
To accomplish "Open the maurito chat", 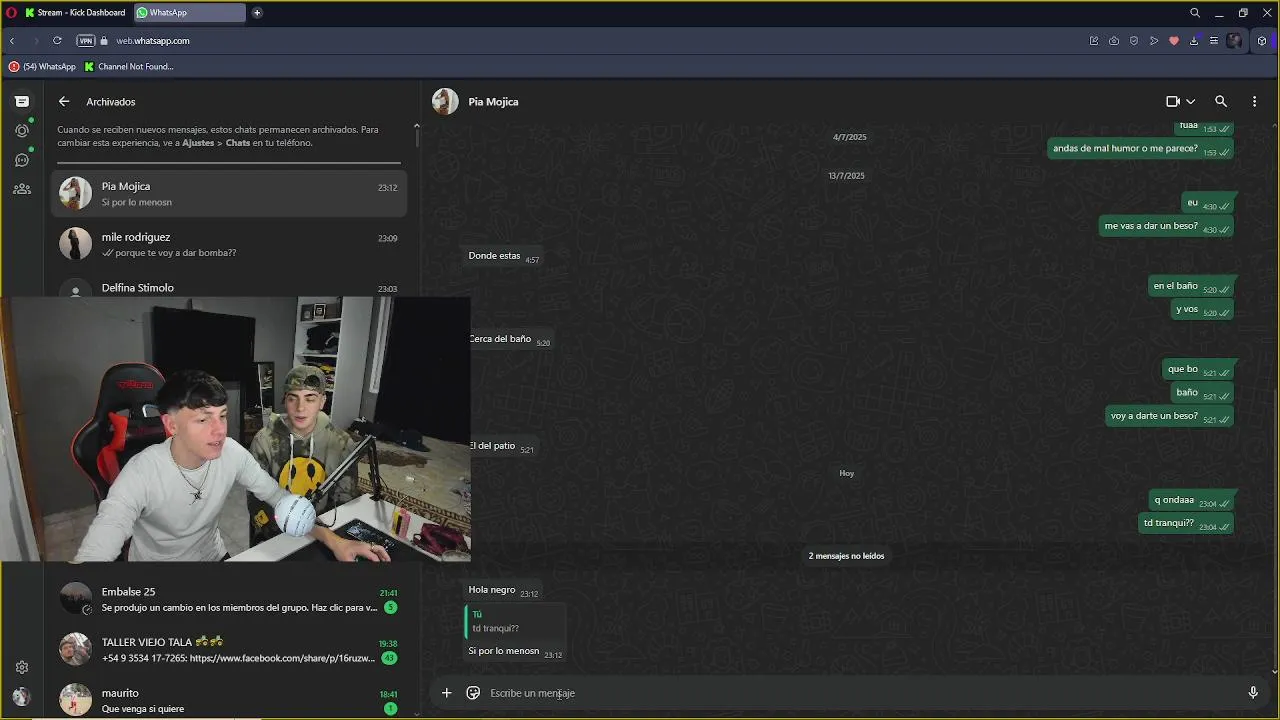I will tap(229, 700).
